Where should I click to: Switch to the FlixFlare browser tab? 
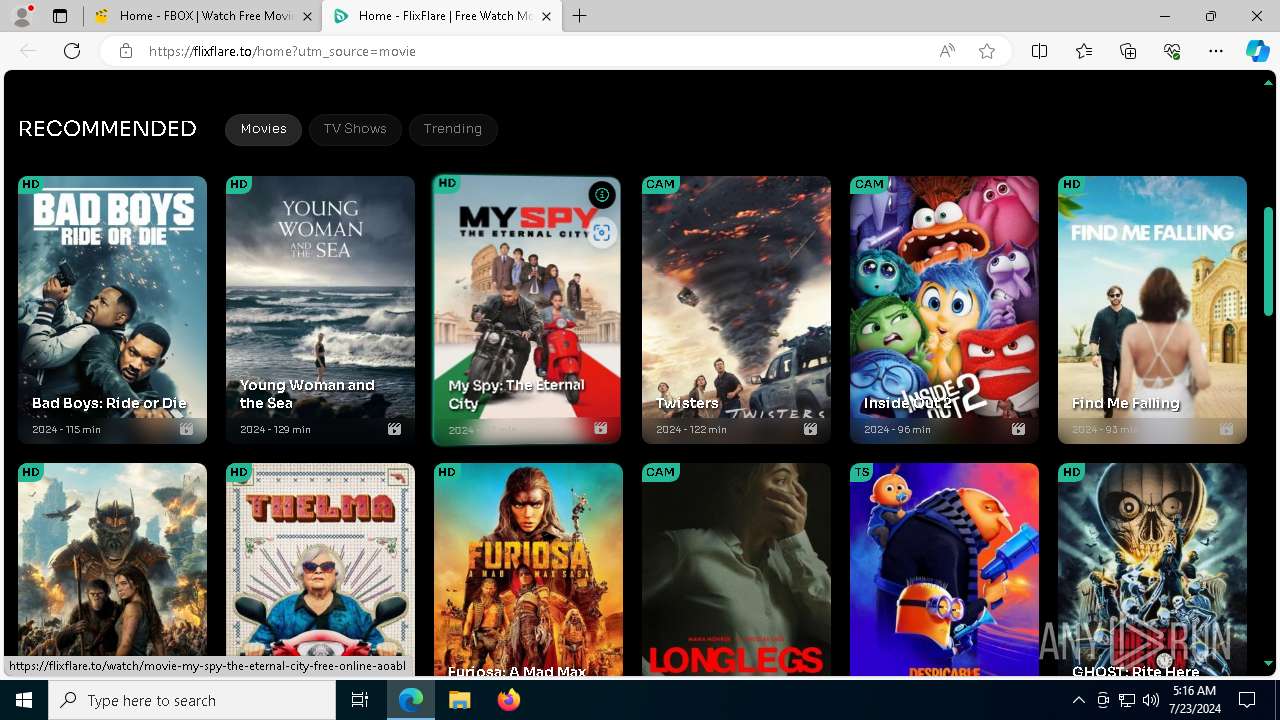[x=441, y=16]
